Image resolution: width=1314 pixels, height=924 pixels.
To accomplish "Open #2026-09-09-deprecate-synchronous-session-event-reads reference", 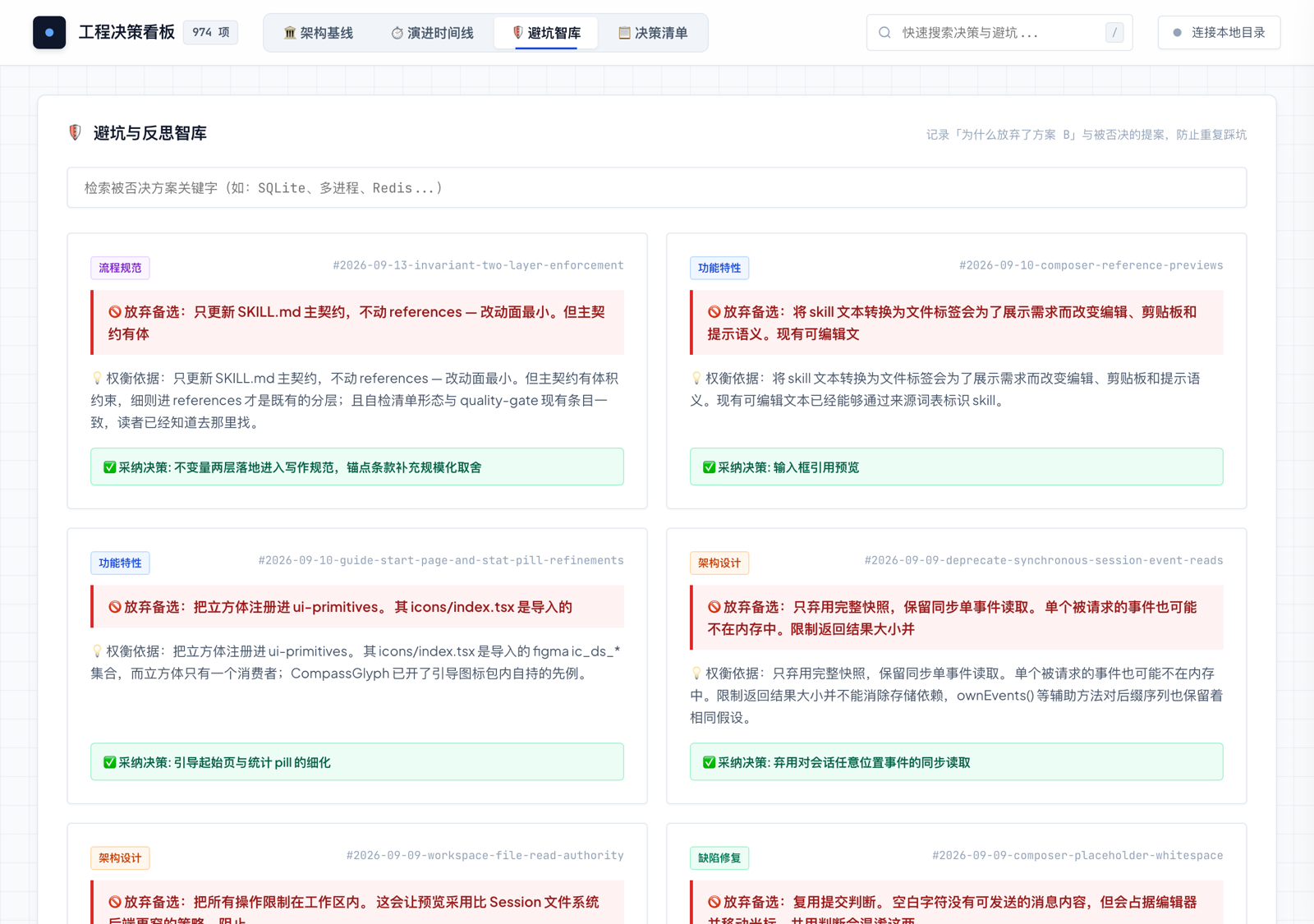I will click(1044, 560).
